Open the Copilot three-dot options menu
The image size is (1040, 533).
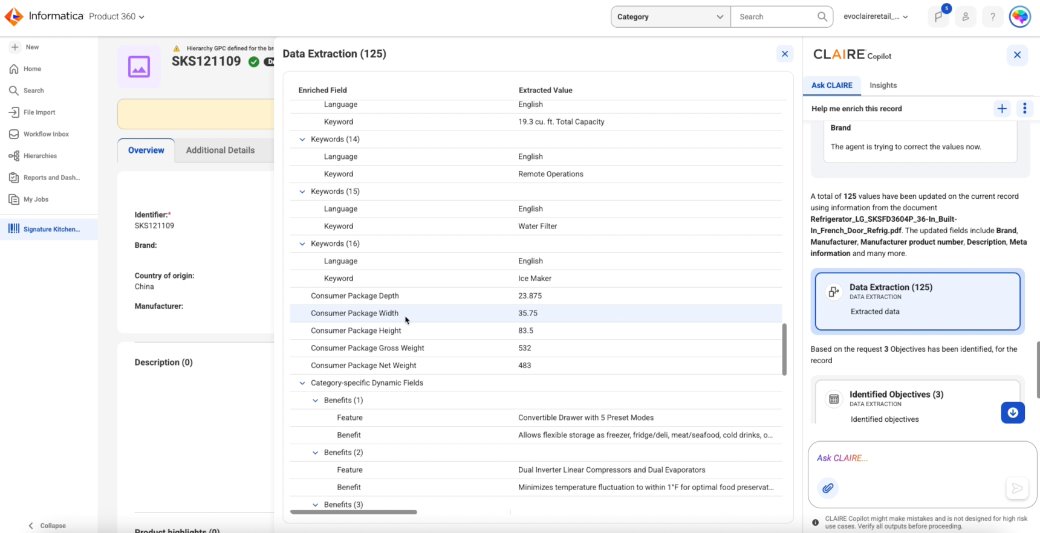1025,109
